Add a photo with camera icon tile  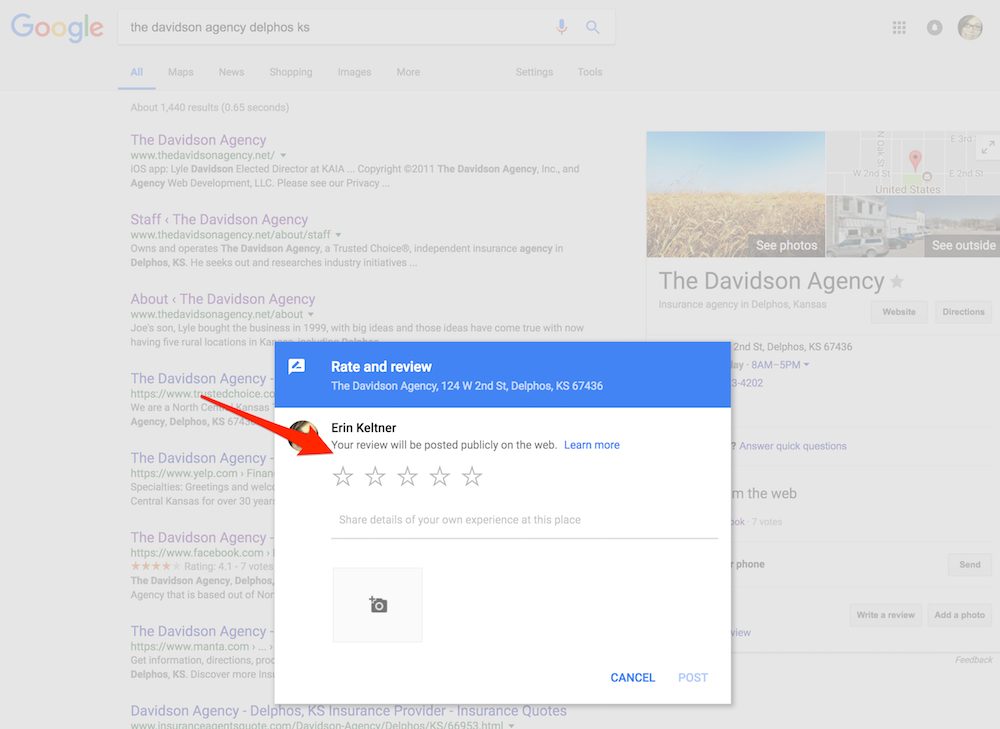pyautogui.click(x=378, y=605)
